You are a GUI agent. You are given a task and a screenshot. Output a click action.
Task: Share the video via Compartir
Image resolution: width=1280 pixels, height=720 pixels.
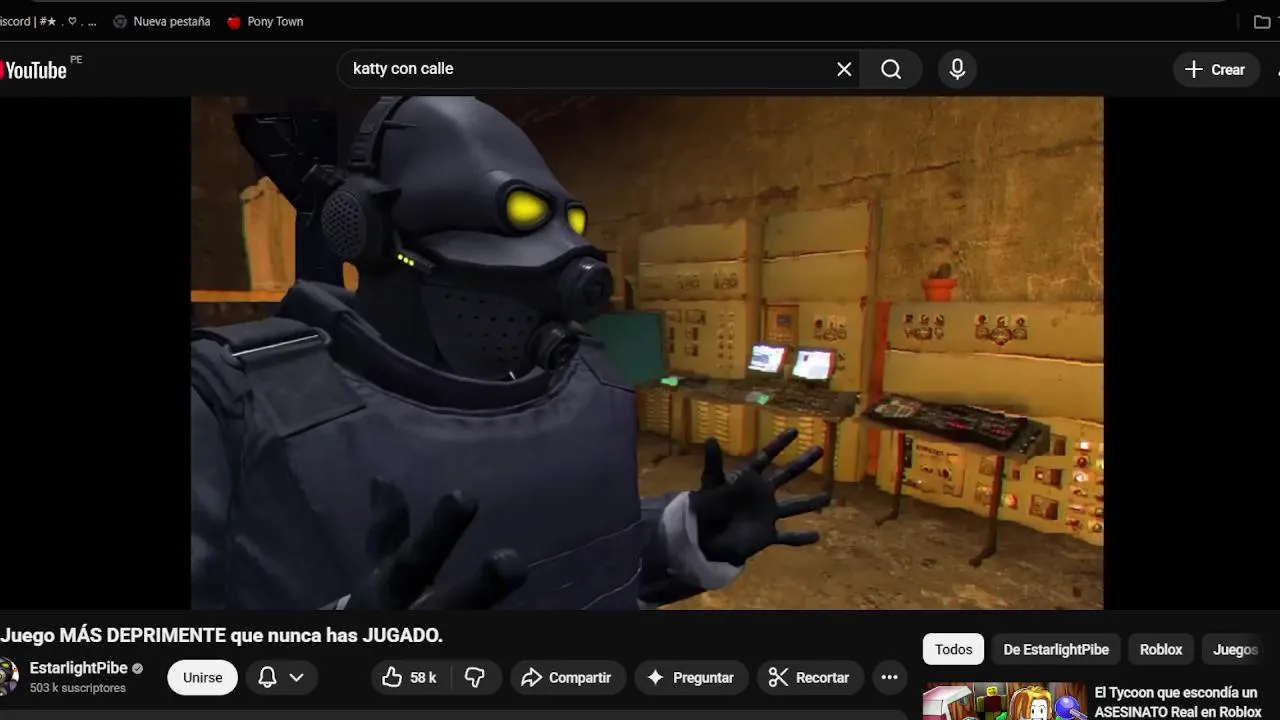pos(567,677)
